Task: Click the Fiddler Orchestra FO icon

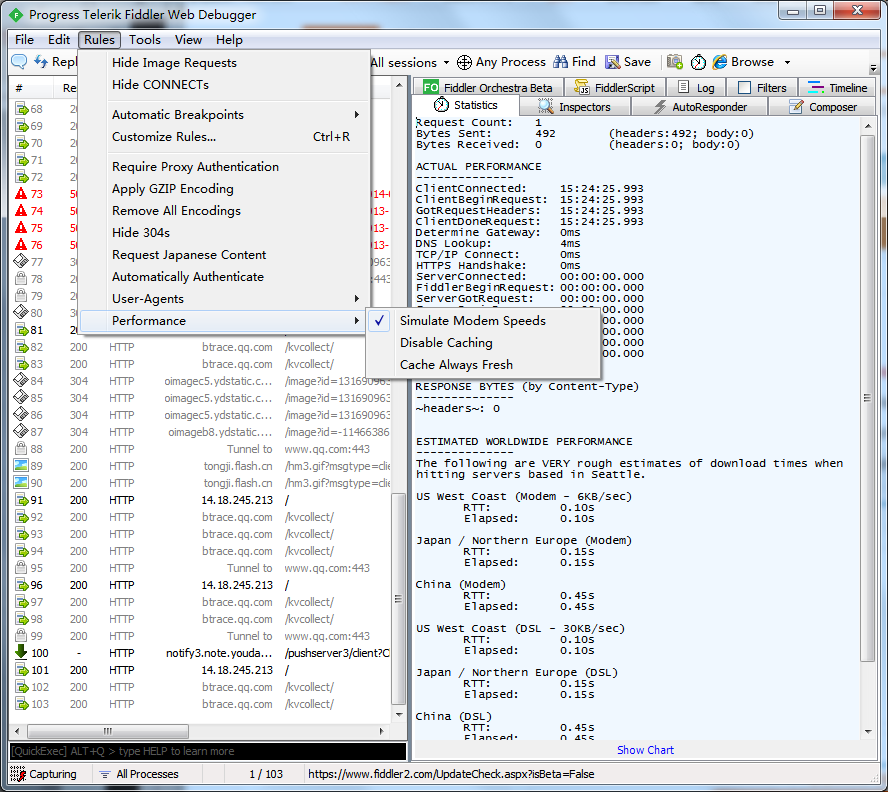Action: pyautogui.click(x=431, y=87)
